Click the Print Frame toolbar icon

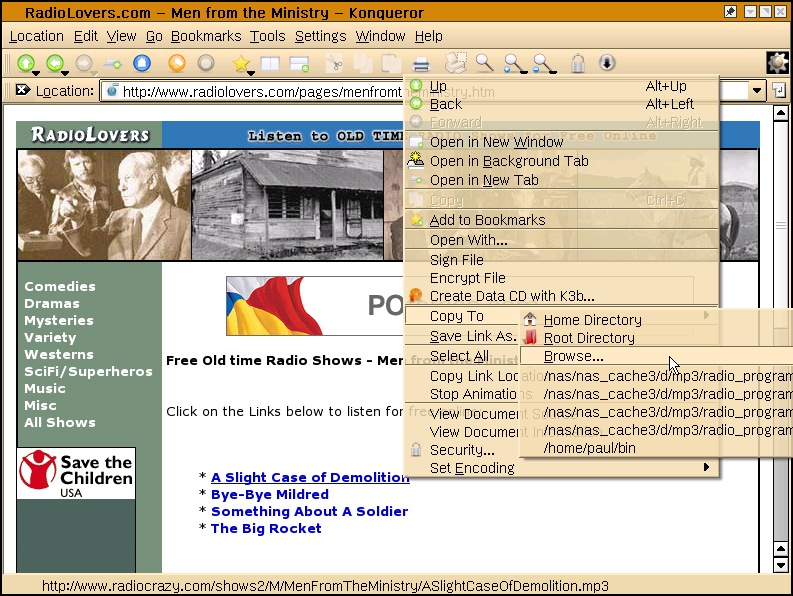click(456, 63)
